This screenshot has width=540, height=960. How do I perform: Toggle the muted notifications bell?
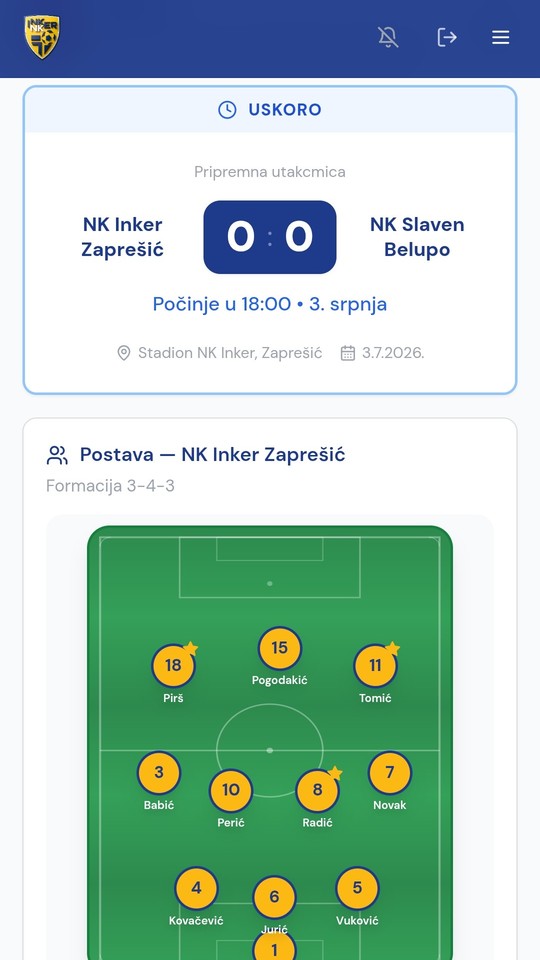coord(388,37)
